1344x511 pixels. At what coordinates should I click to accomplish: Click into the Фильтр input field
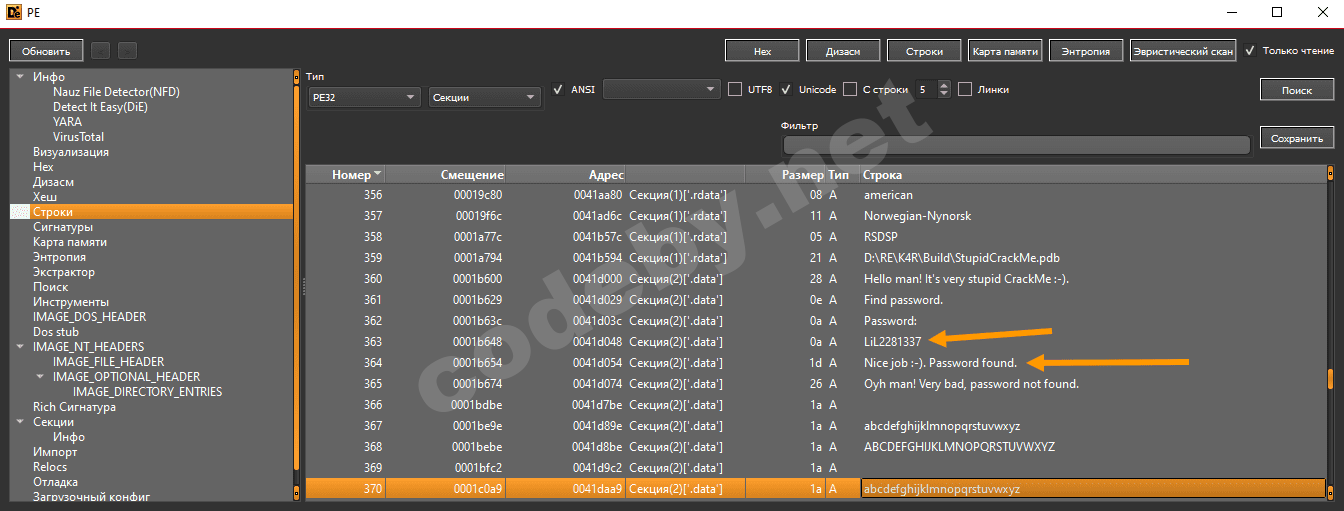tap(1015, 145)
